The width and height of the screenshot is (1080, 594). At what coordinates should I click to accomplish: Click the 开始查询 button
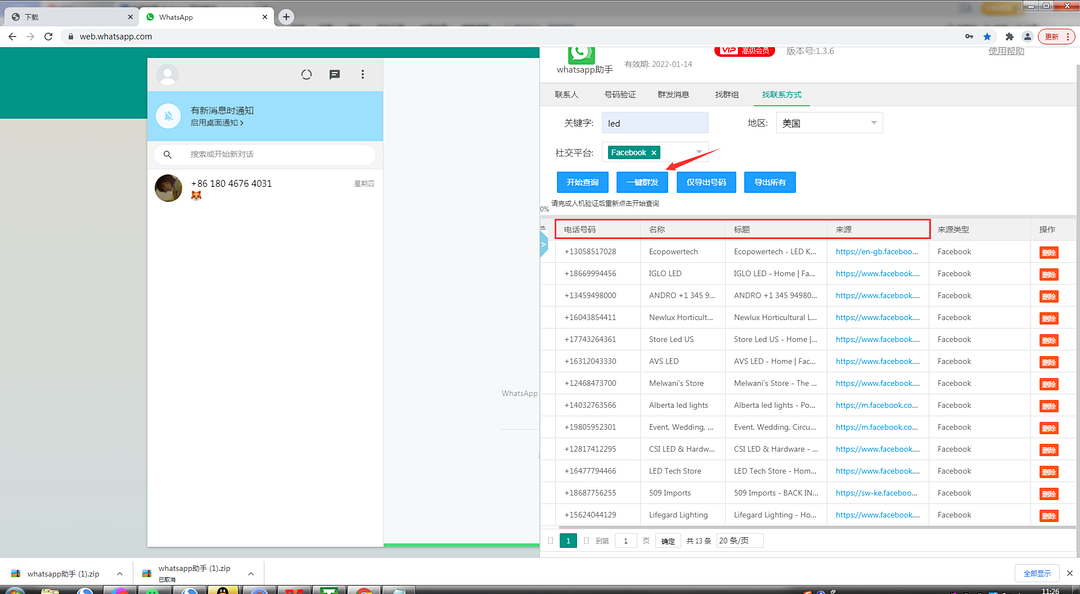[583, 183]
